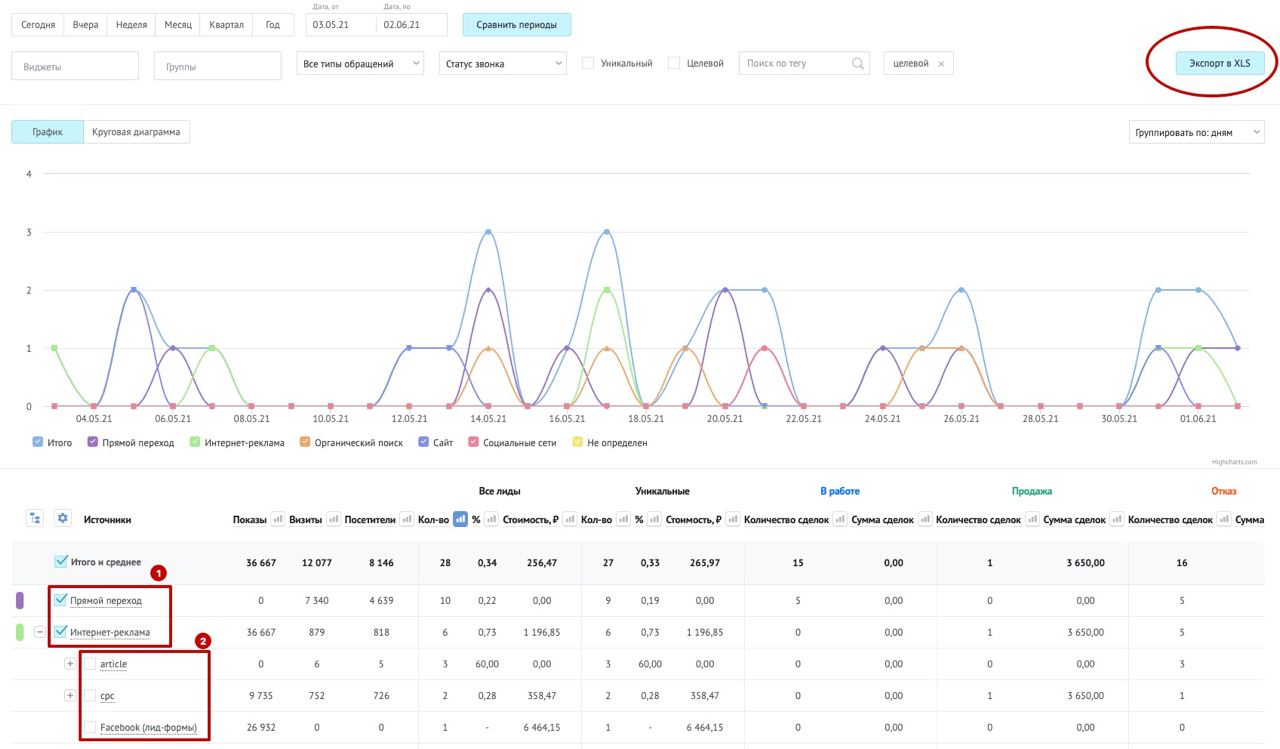Enable the Уникальный checkbox
Viewport: 1280px width, 749px height.
point(588,63)
